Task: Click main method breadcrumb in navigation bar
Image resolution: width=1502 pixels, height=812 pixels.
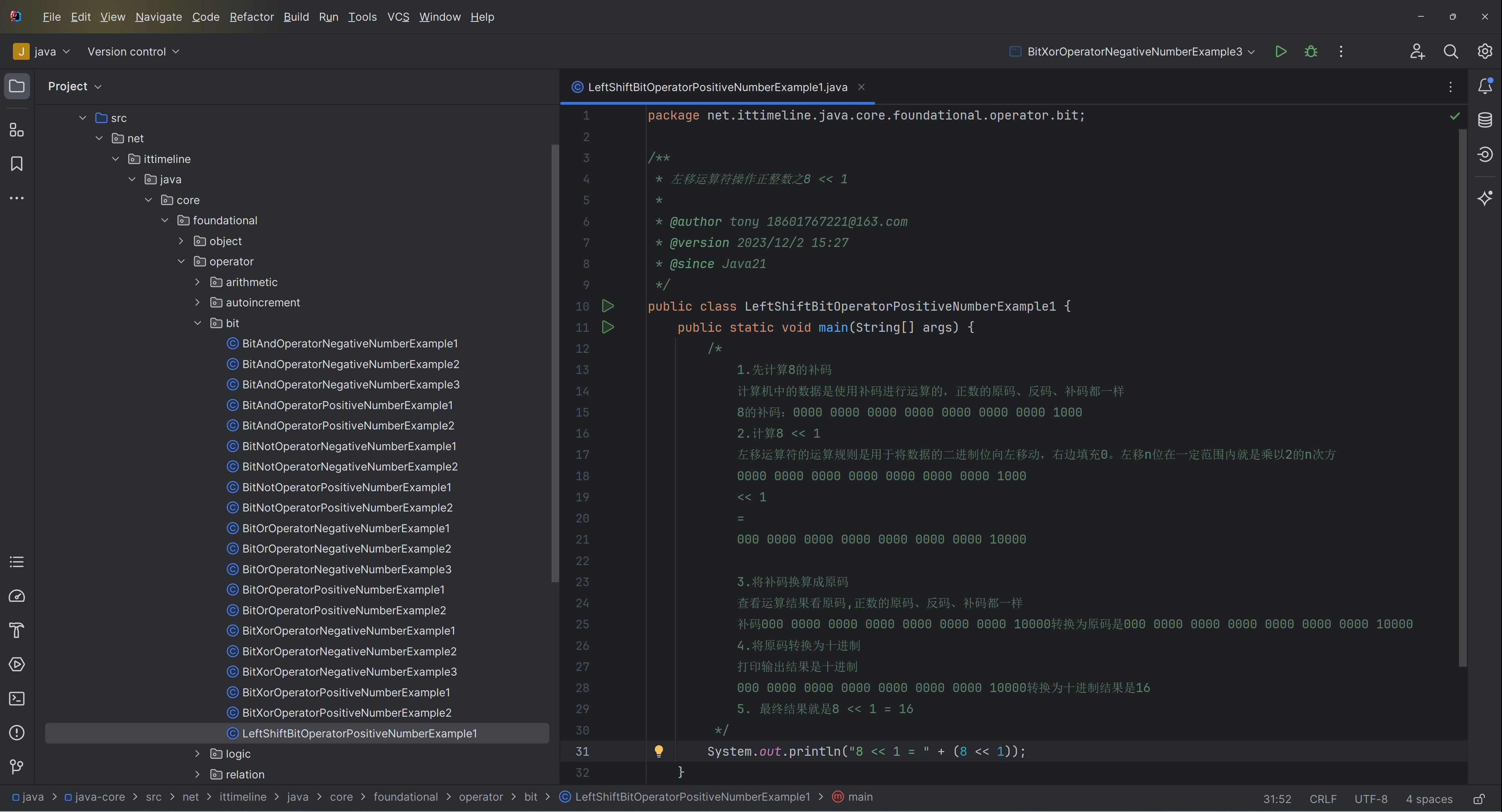Action: click(853, 797)
